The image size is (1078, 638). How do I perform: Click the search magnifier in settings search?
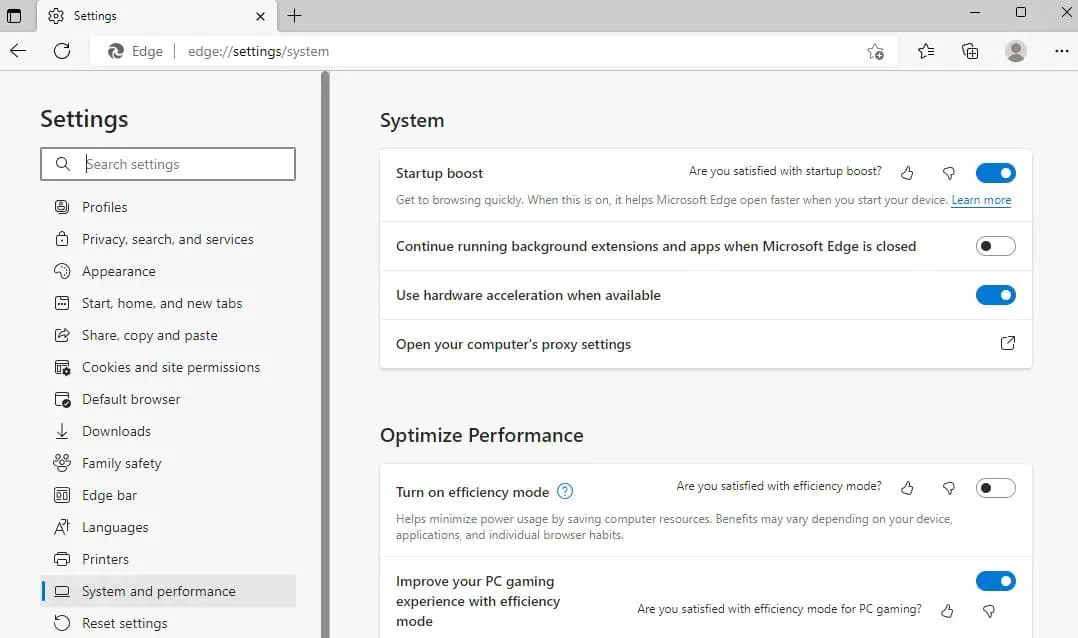click(61, 164)
